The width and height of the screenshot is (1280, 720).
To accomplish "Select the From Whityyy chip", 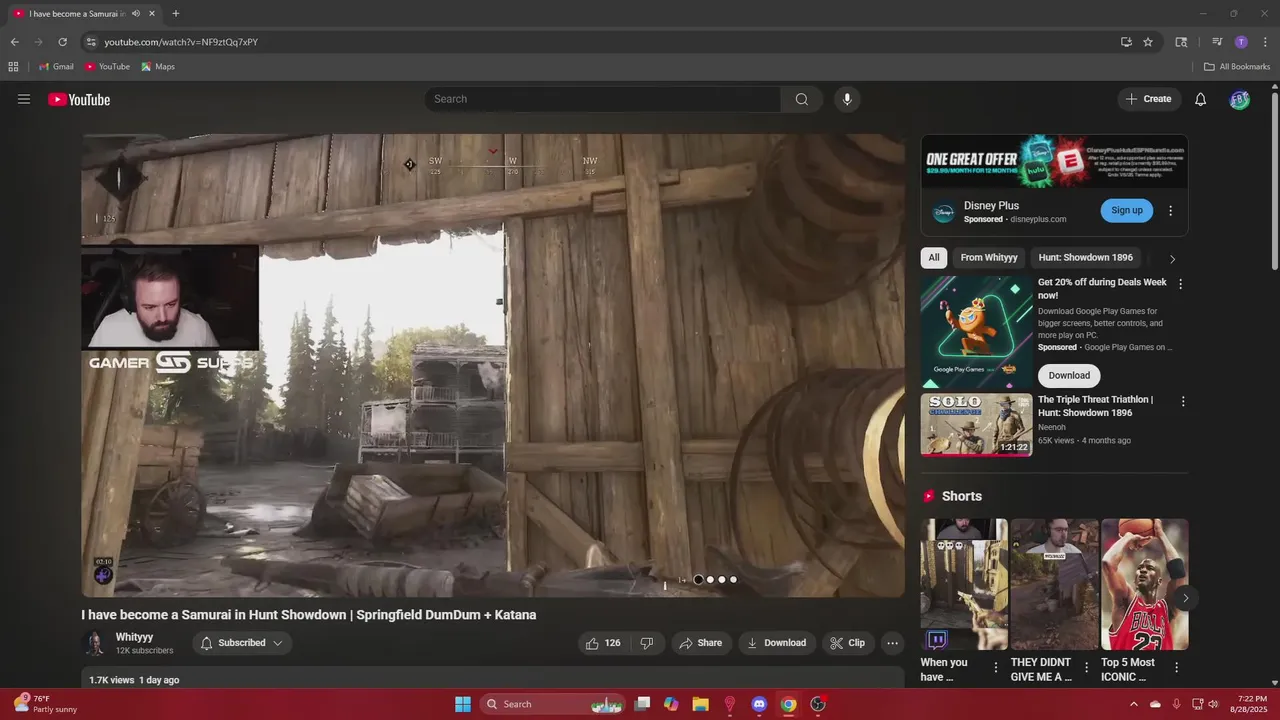I will 989,258.
